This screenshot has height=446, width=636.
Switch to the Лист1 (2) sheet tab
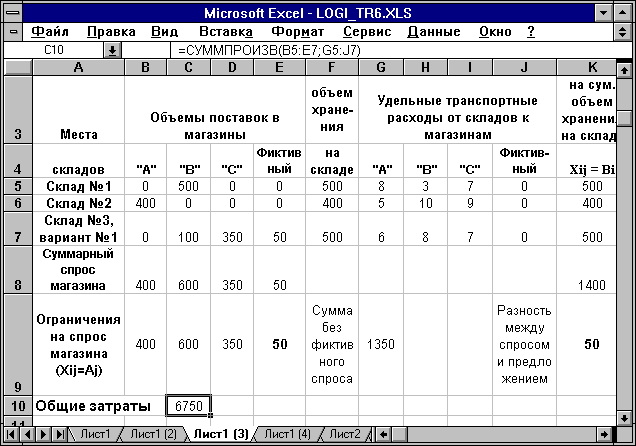[x=153, y=434]
